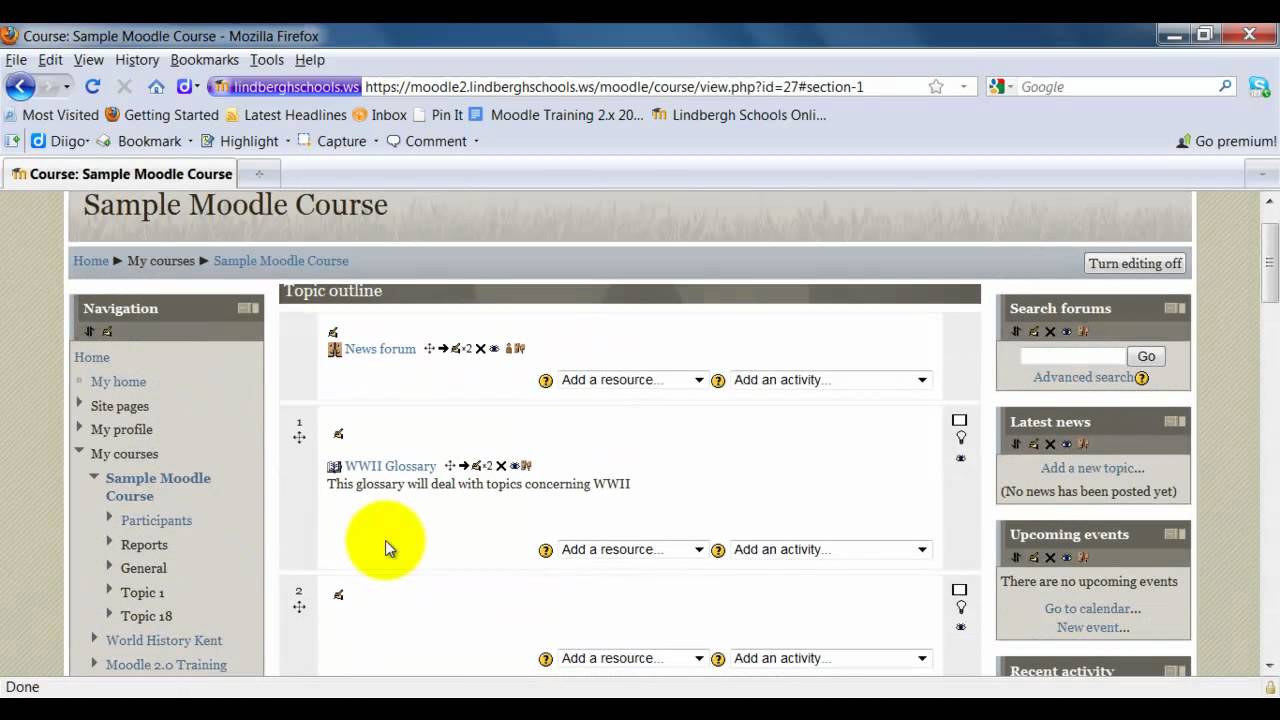The width and height of the screenshot is (1280, 720).
Task: Go to the browser home page icon
Action: pyautogui.click(x=156, y=87)
